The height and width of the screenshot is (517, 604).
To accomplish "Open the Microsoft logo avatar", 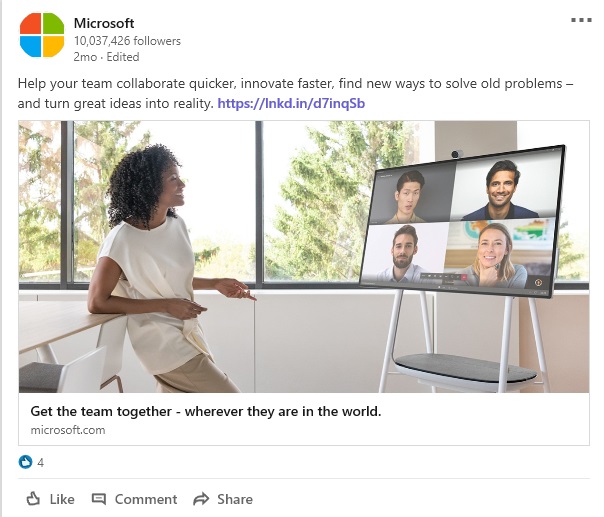I will click(42, 35).
